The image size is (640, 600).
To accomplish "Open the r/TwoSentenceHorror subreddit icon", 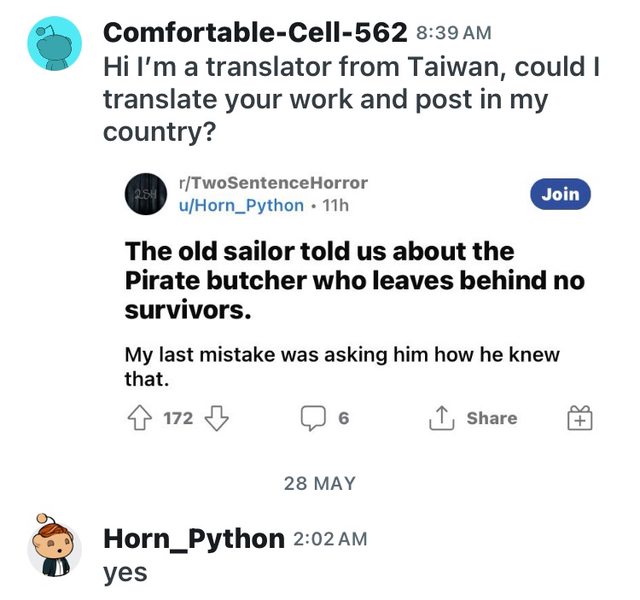I will [x=147, y=194].
